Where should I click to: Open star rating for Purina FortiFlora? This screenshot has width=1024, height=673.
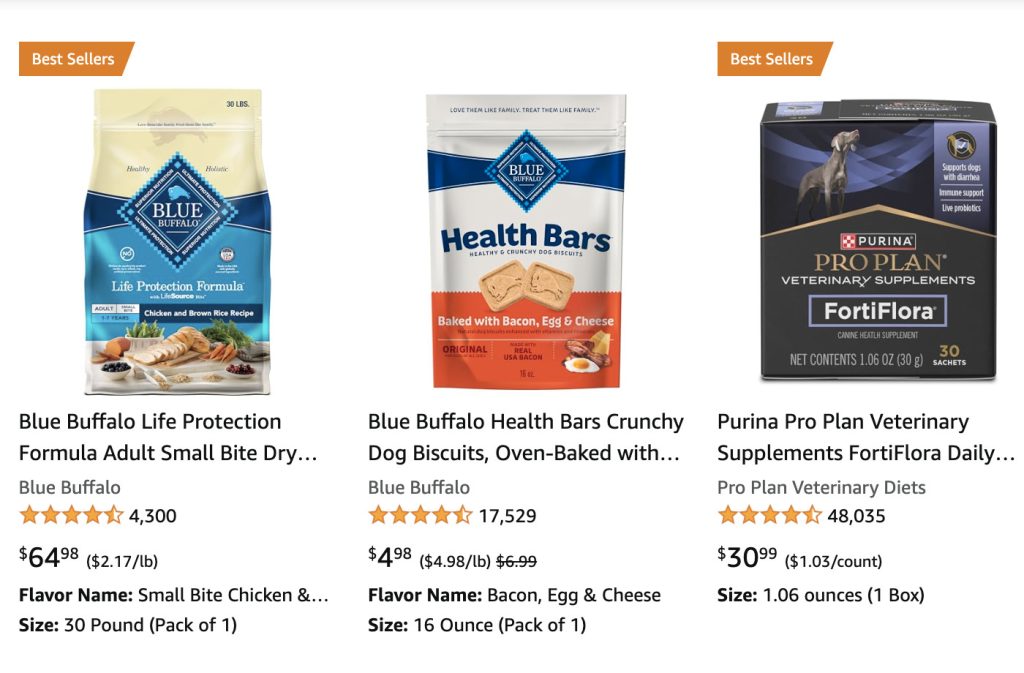769,516
